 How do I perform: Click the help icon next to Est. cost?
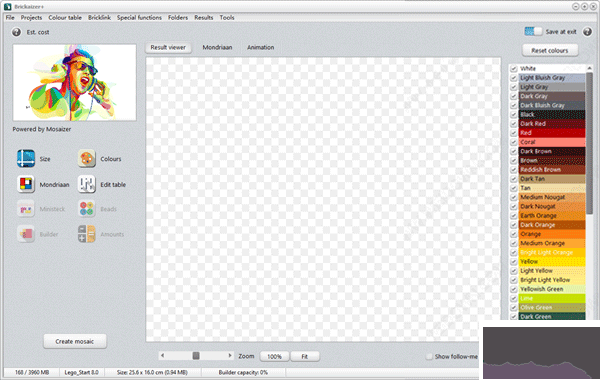pyautogui.click(x=16, y=32)
